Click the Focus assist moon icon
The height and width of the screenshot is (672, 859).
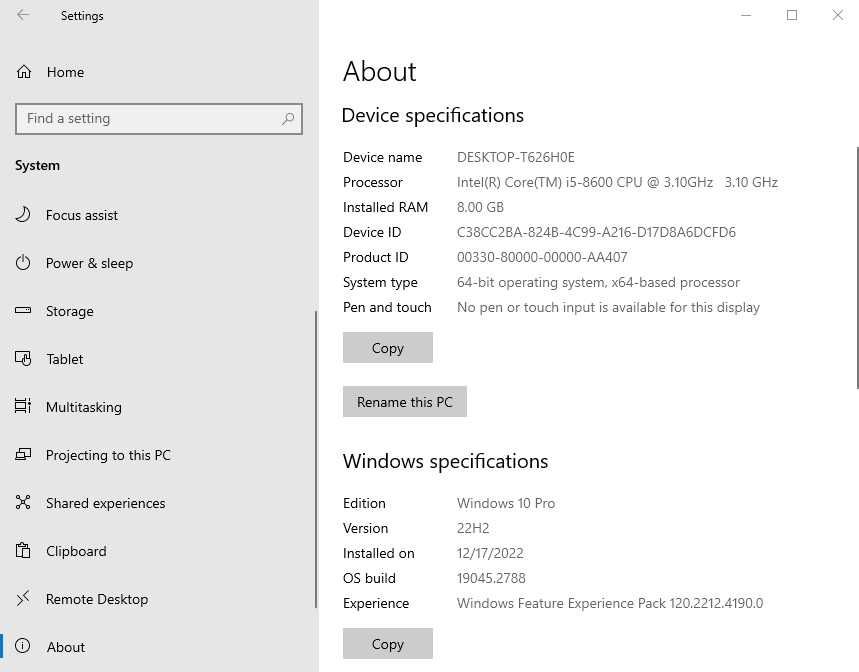click(x=23, y=215)
